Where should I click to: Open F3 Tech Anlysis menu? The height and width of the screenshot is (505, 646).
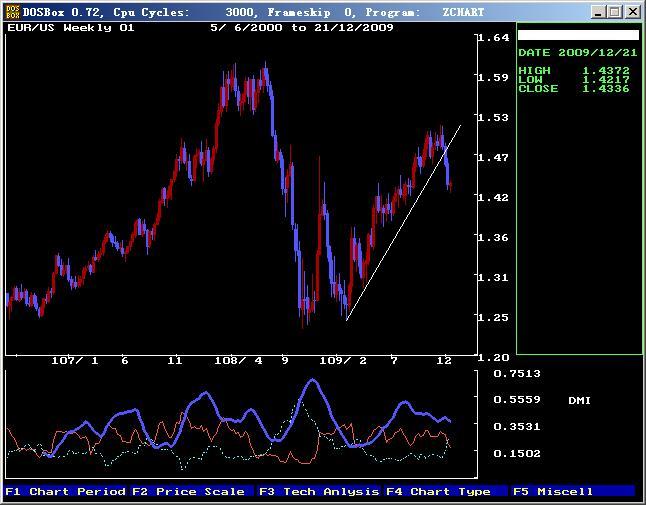[x=318, y=491]
